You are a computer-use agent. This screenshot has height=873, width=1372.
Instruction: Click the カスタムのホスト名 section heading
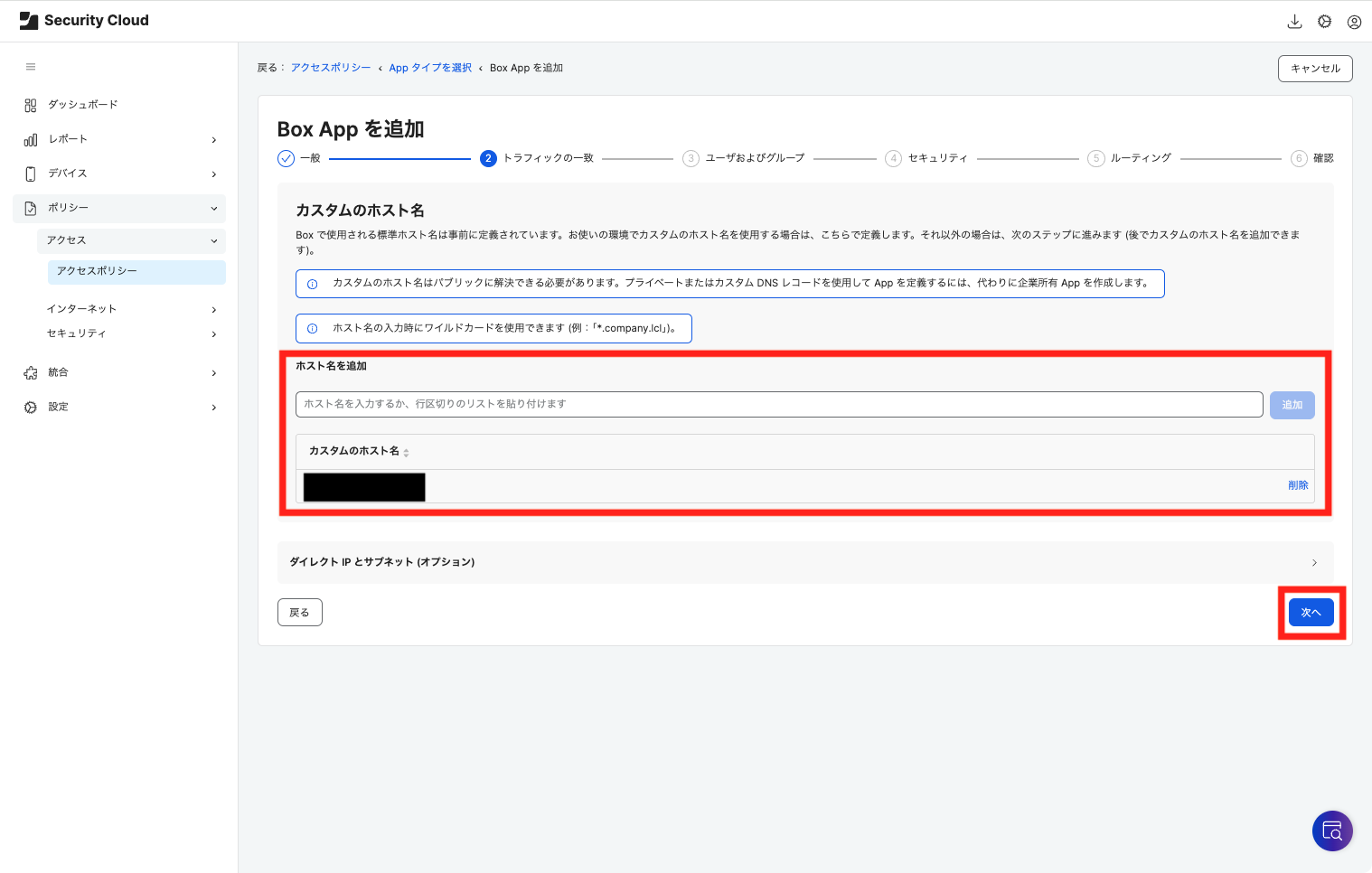[x=360, y=211]
